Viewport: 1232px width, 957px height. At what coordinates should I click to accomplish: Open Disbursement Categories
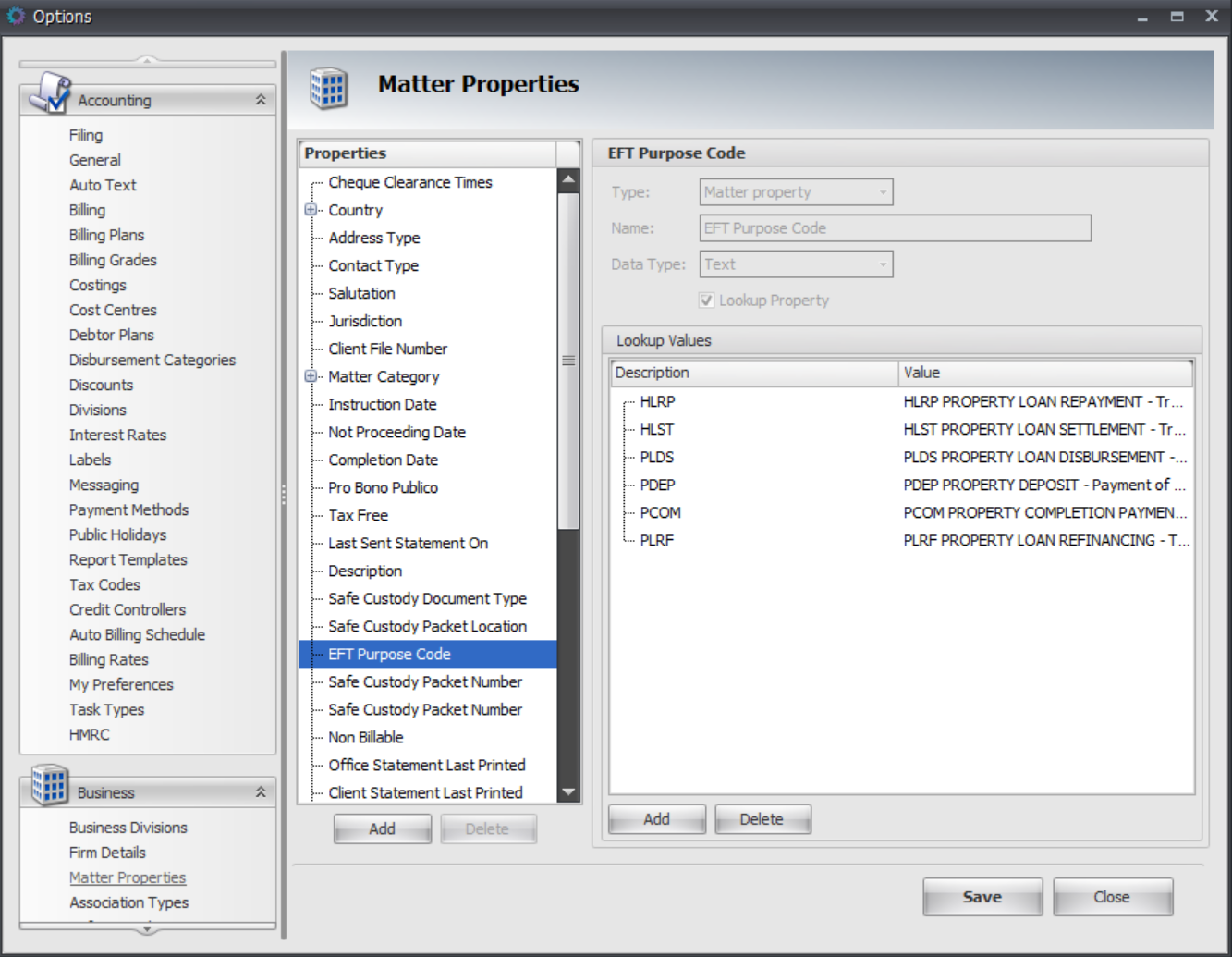(x=152, y=360)
